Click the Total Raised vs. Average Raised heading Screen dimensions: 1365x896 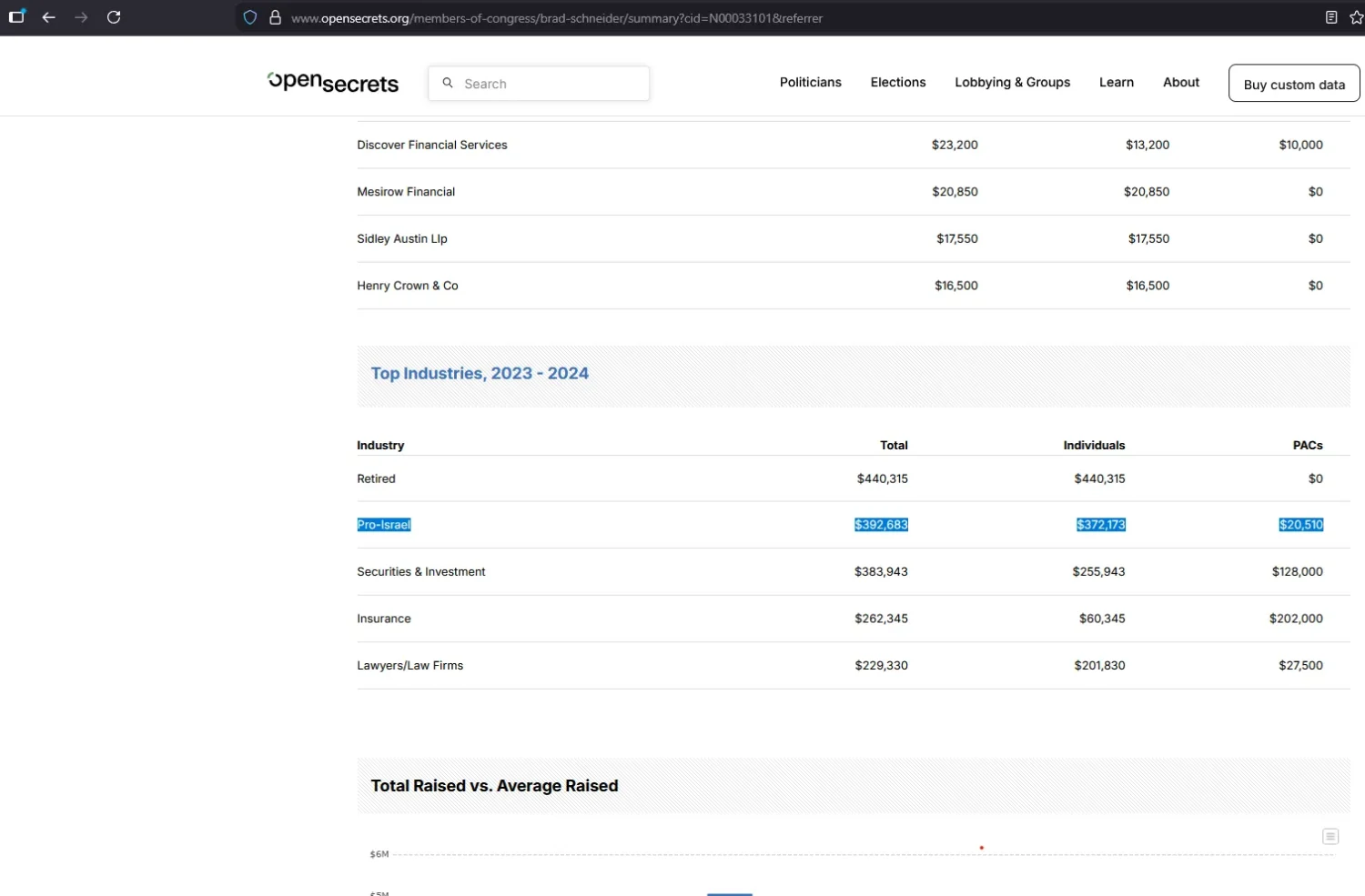click(x=494, y=786)
